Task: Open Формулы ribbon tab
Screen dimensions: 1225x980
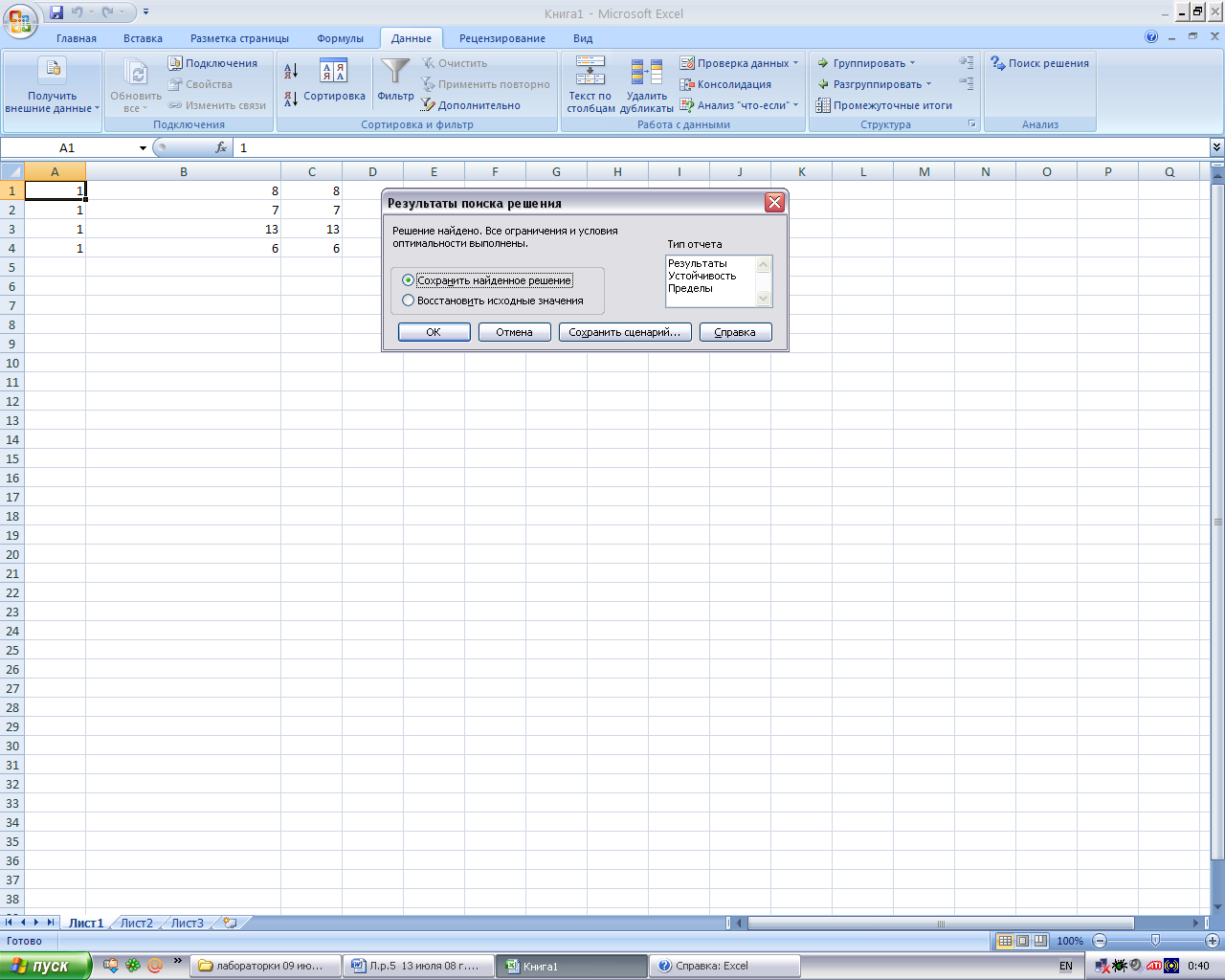Action: click(341, 38)
